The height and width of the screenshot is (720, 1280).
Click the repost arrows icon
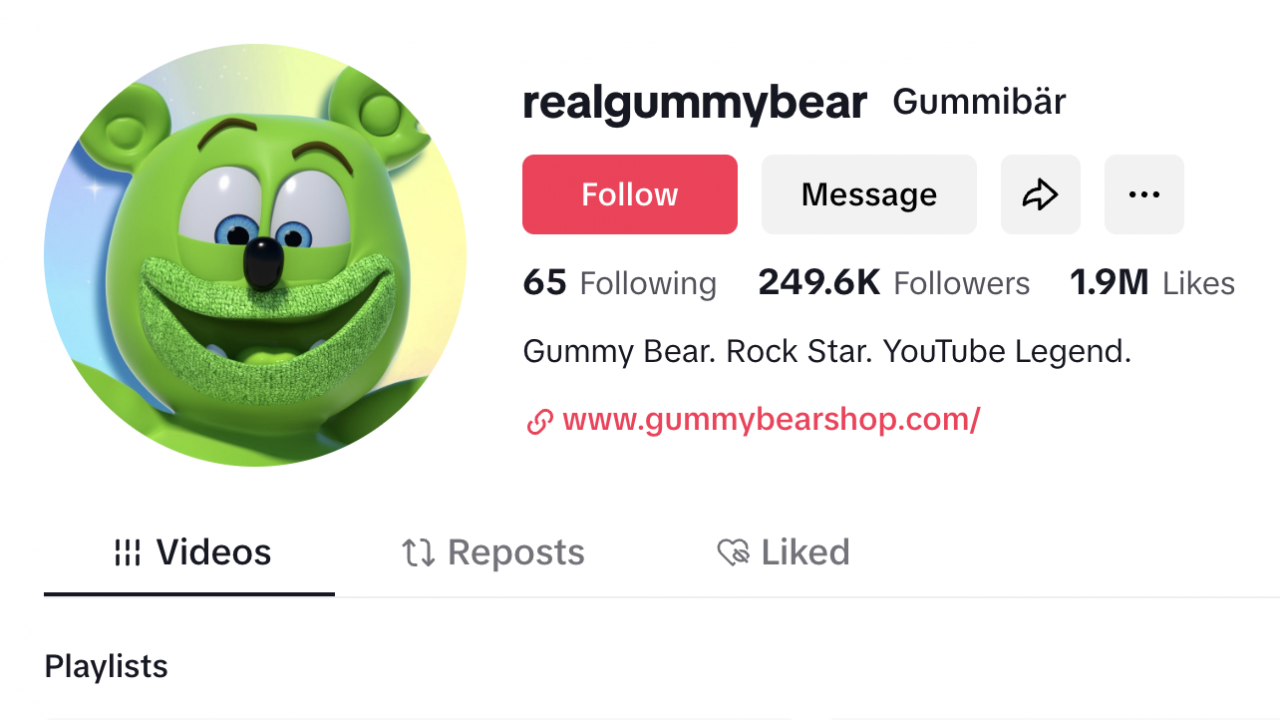coord(418,552)
